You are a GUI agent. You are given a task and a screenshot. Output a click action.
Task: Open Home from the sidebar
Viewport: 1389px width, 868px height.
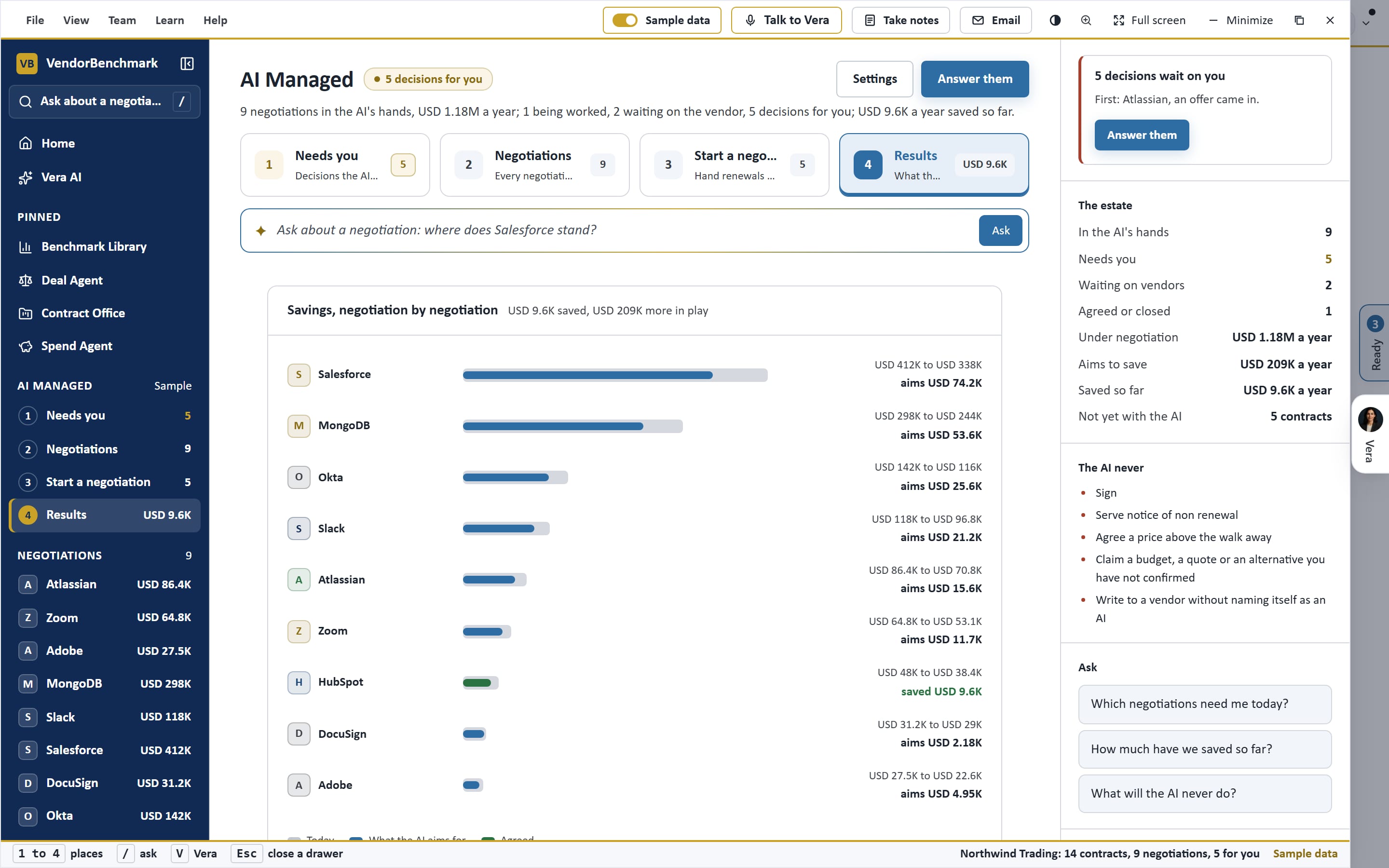(x=105, y=143)
